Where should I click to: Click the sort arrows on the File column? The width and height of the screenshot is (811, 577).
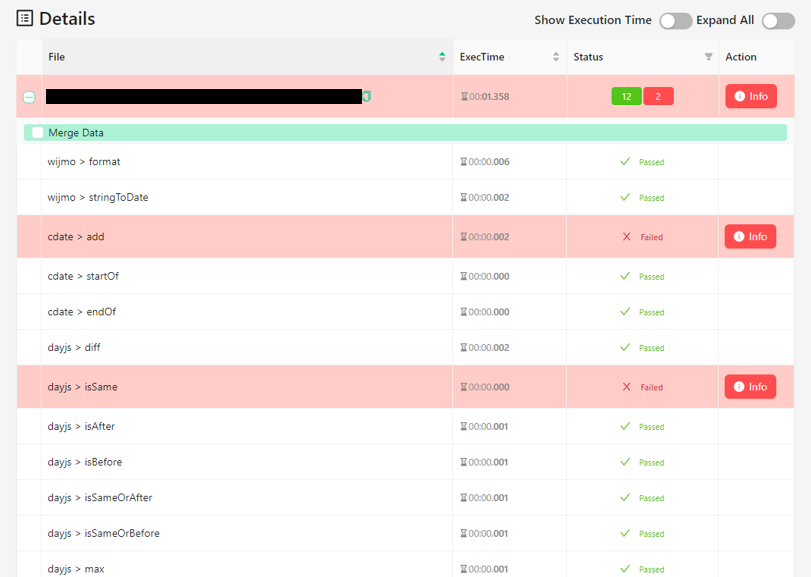coord(441,57)
